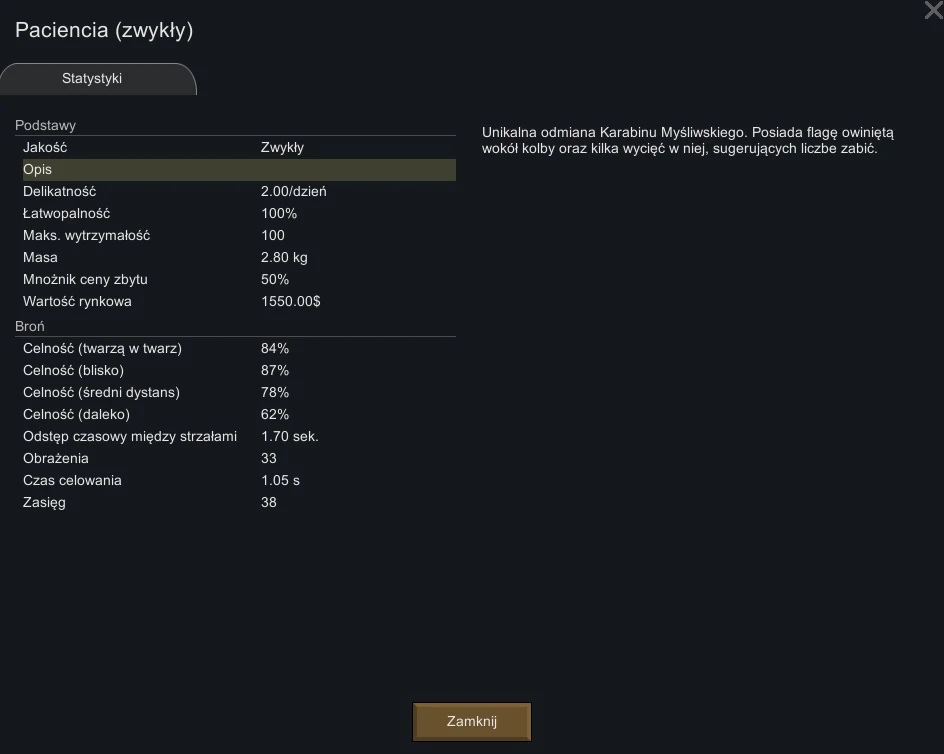Select the Czas celowania row
Screen dimensions: 944x754
239,481
